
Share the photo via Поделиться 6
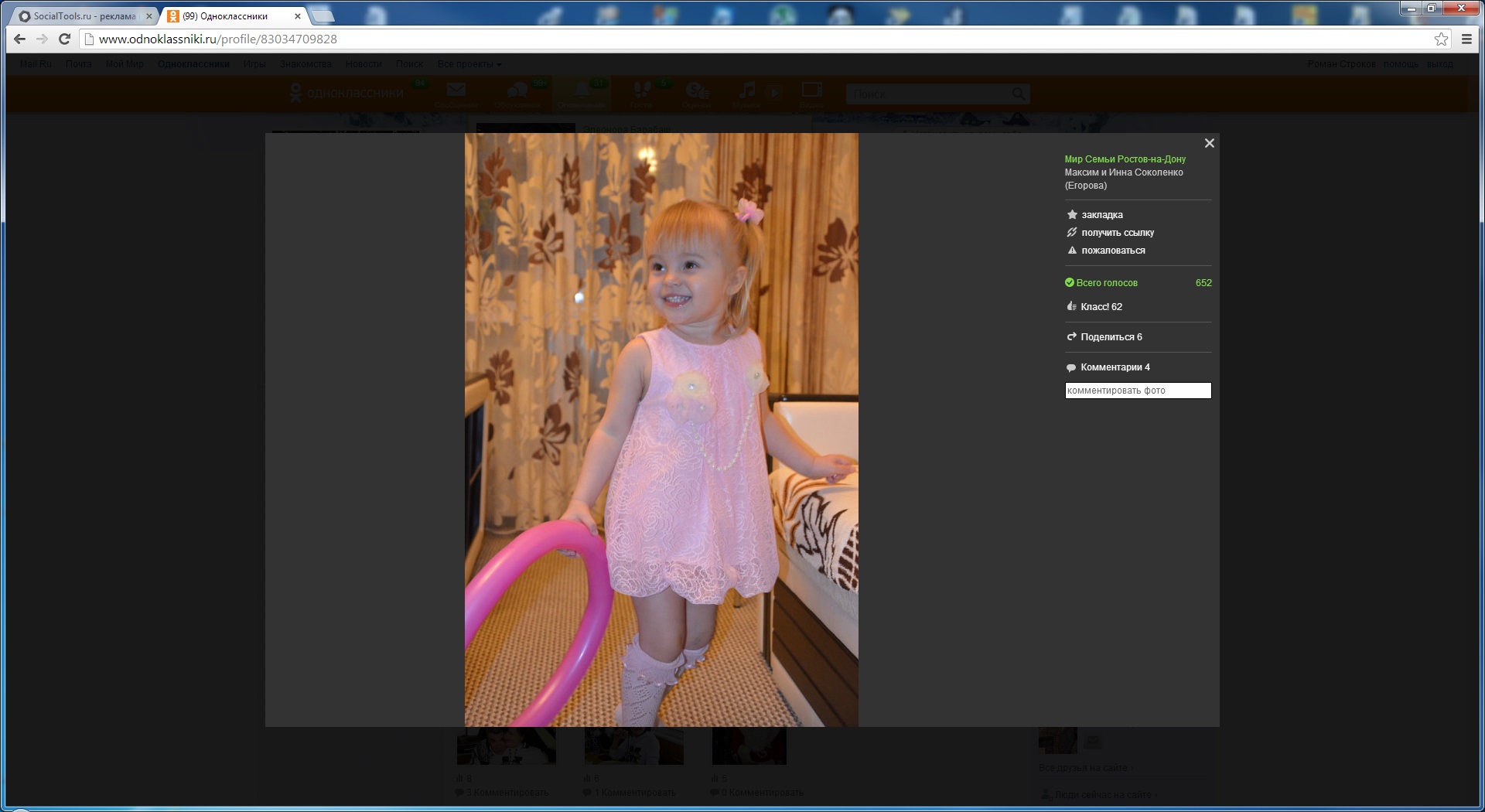(1111, 337)
